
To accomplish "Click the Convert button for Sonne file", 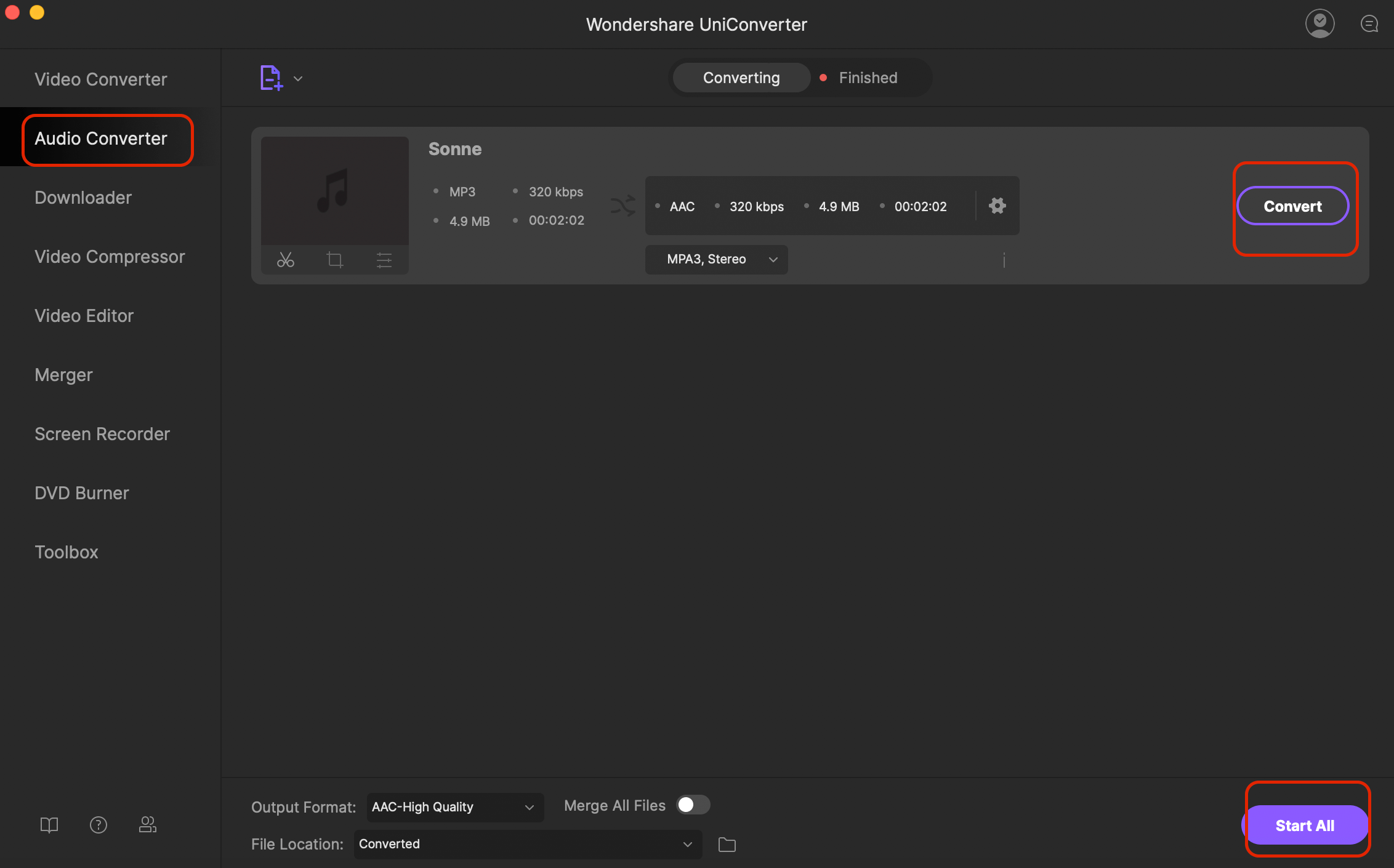I will (1292, 206).
